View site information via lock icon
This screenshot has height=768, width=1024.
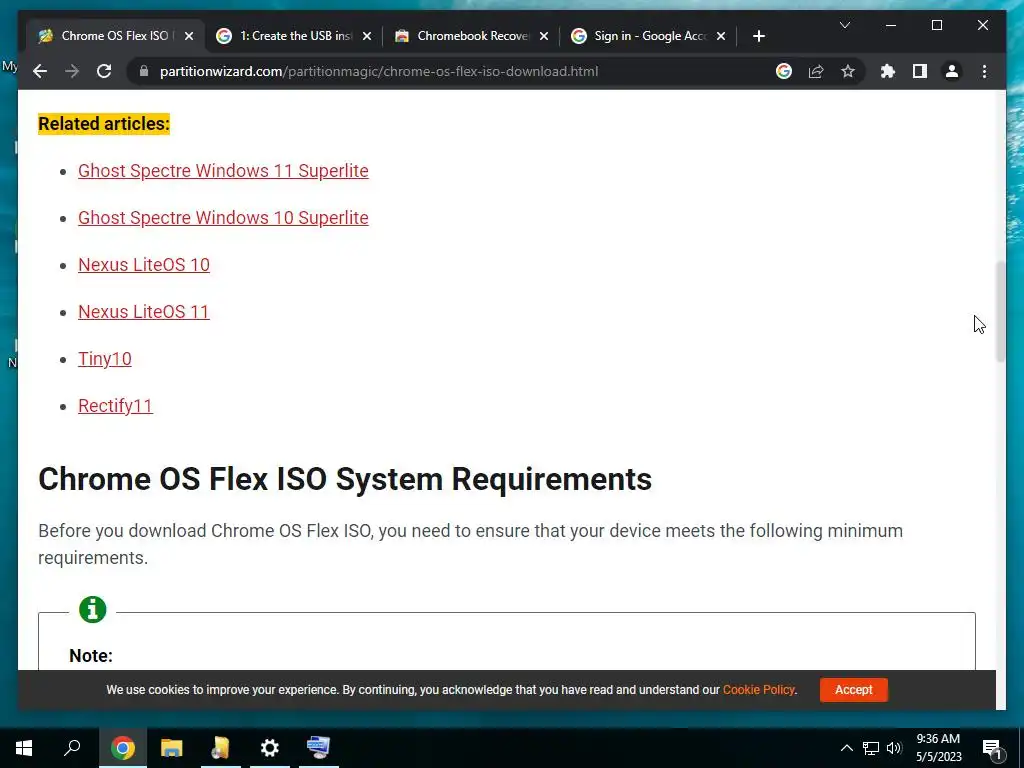(144, 71)
